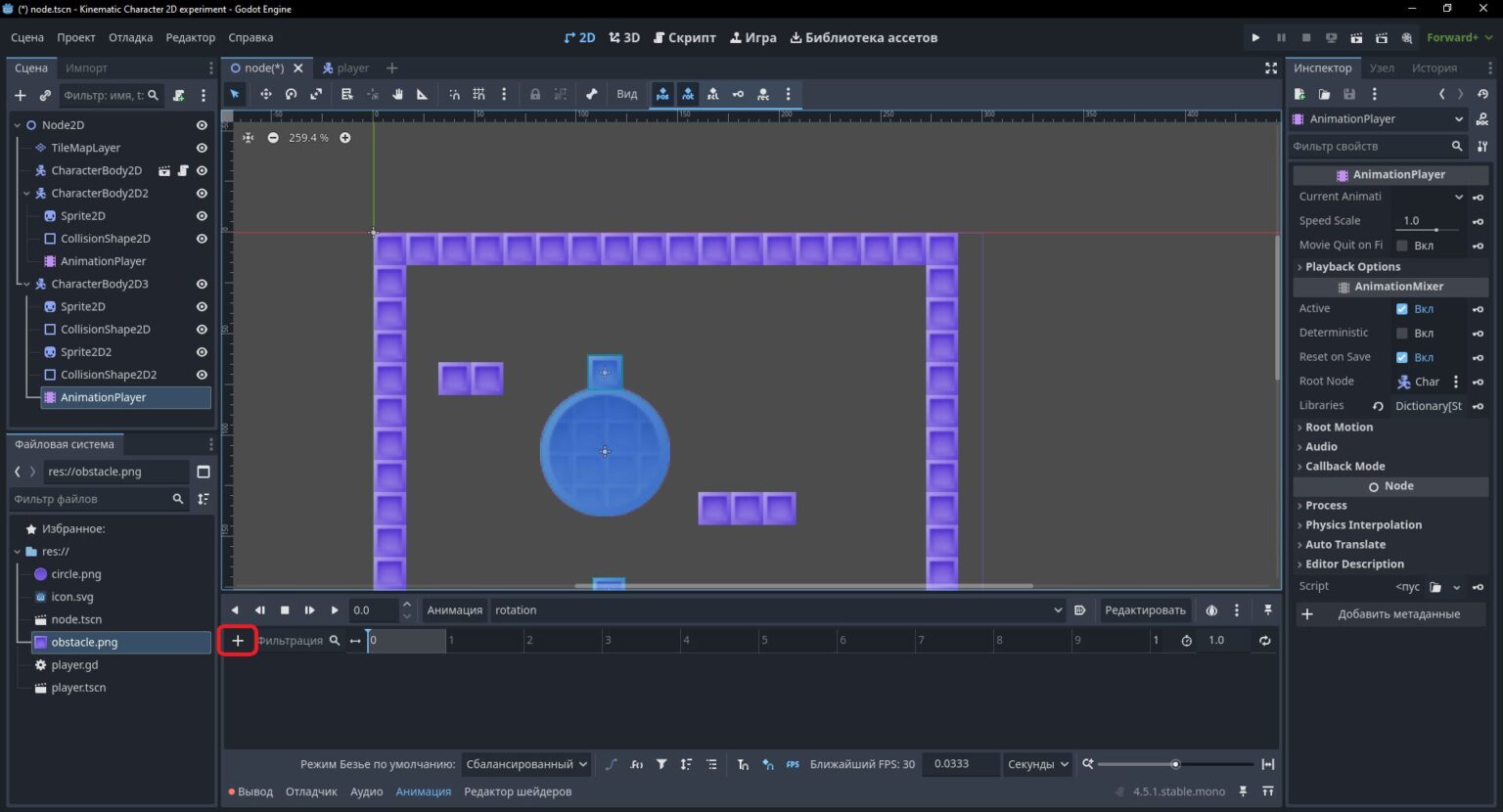This screenshot has height=812, width=1503.
Task: Click the add new node plus icon in Scene dock
Action: (x=20, y=95)
